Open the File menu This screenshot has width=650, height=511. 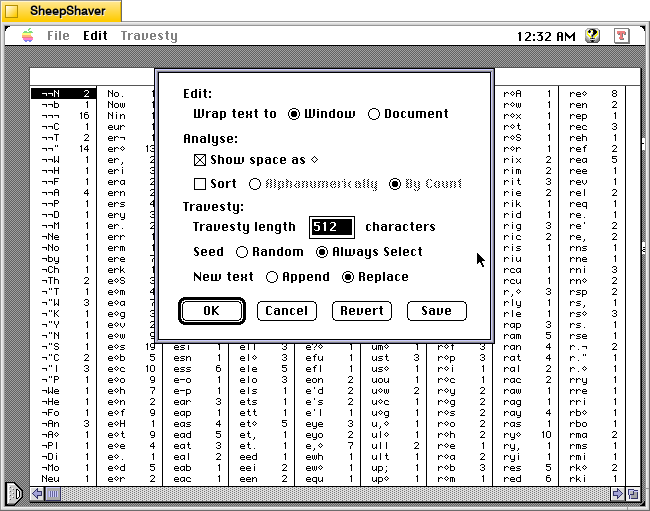(x=58, y=36)
